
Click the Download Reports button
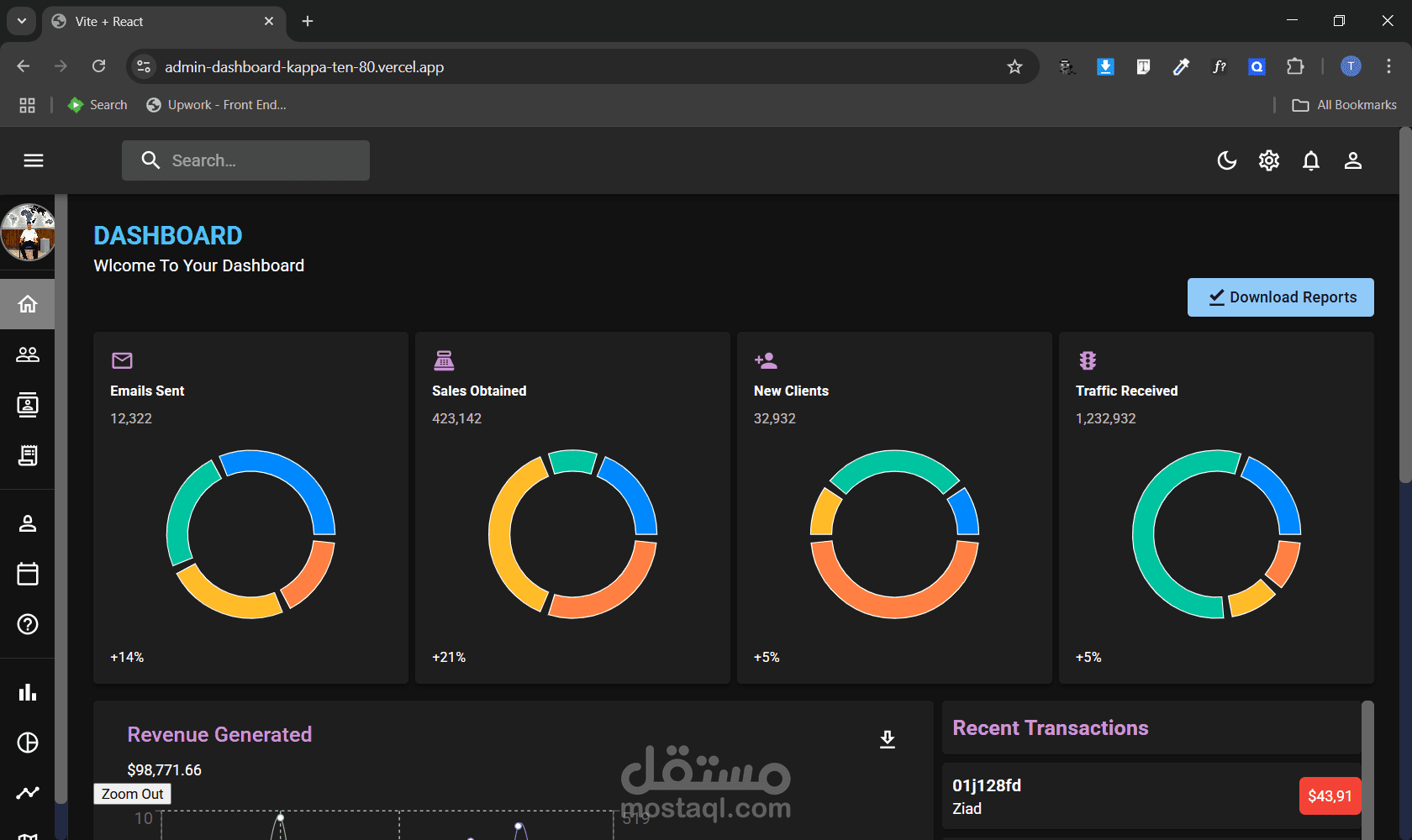[1280, 297]
